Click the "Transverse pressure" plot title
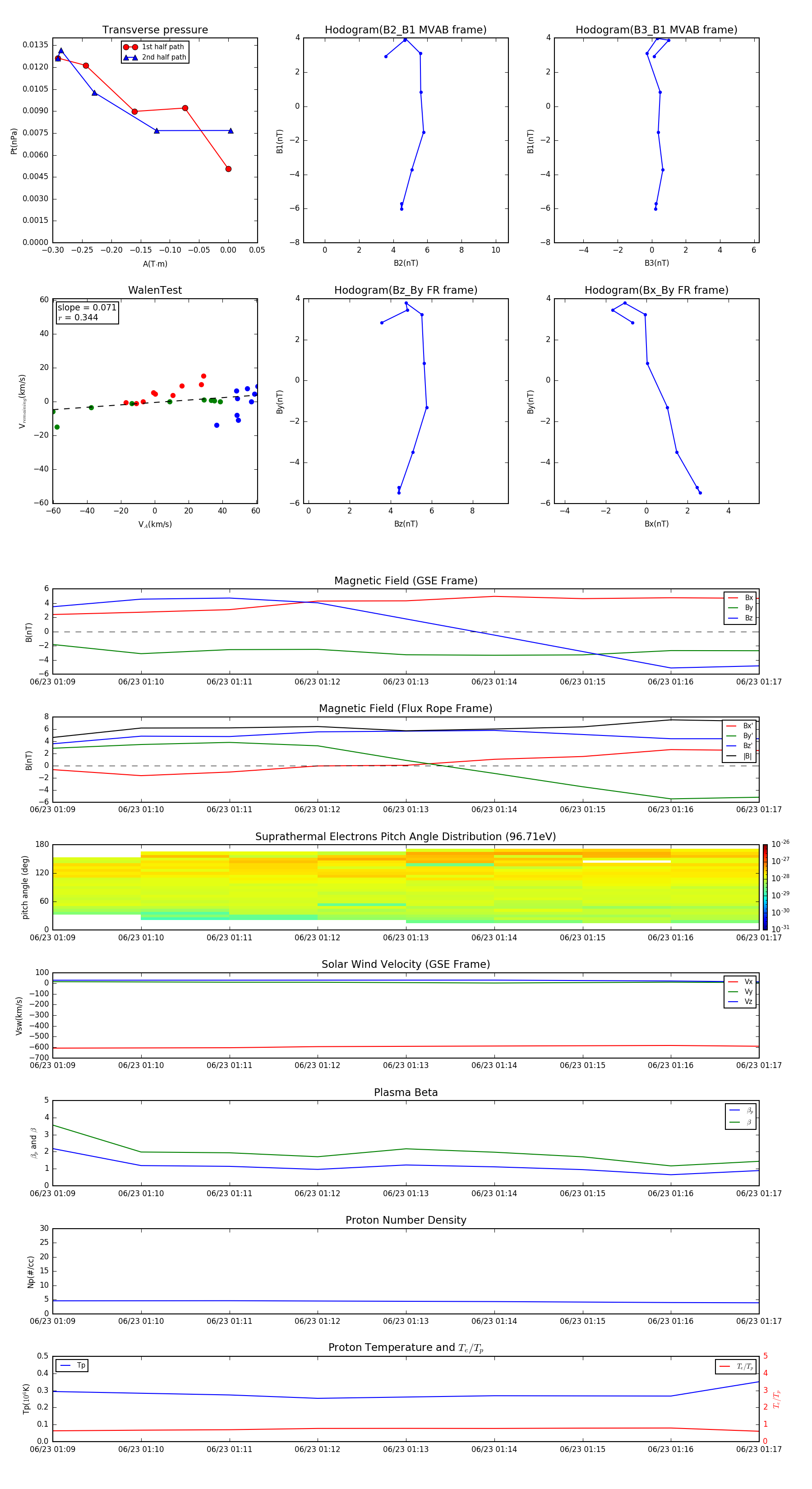Screen dimensions: 812x1489 (x=155, y=30)
